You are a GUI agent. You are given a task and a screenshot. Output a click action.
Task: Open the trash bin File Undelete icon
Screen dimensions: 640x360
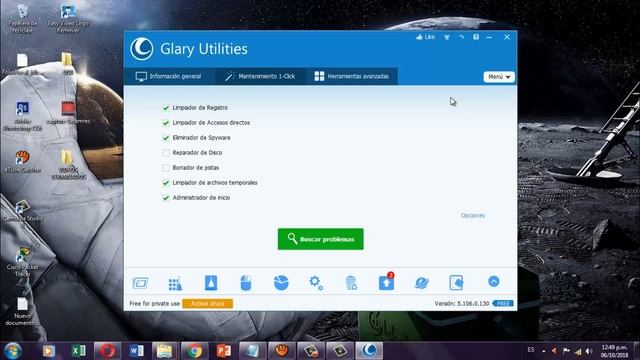click(351, 282)
